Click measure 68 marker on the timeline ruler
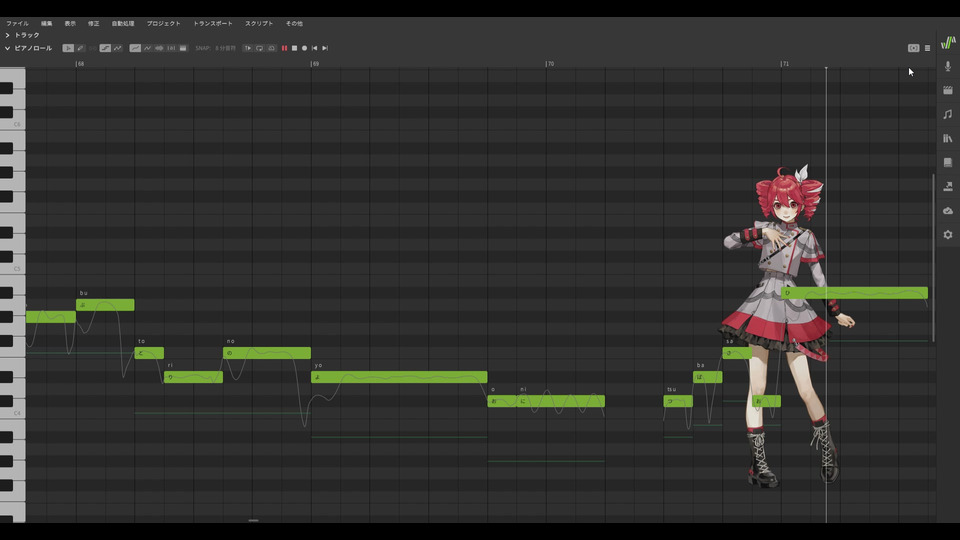 point(80,64)
